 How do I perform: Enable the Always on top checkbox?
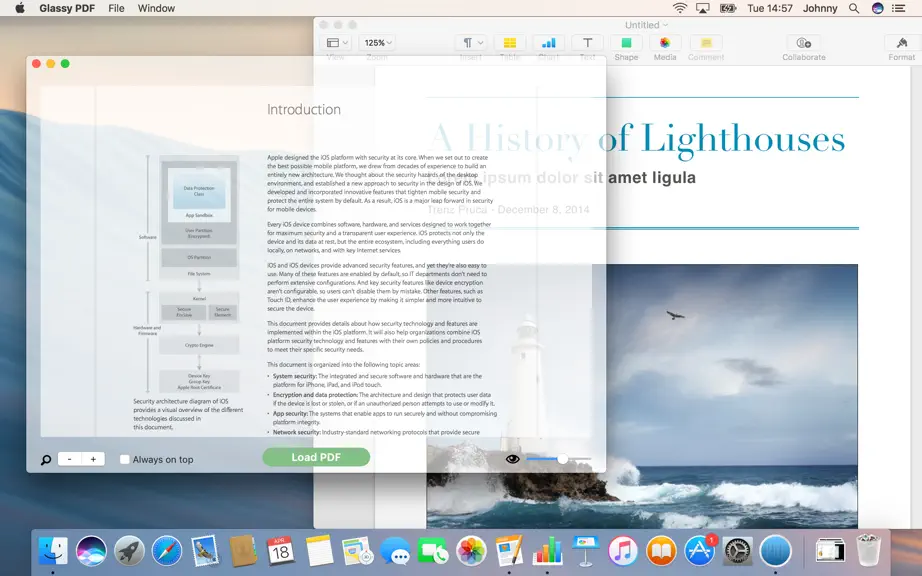click(125, 460)
